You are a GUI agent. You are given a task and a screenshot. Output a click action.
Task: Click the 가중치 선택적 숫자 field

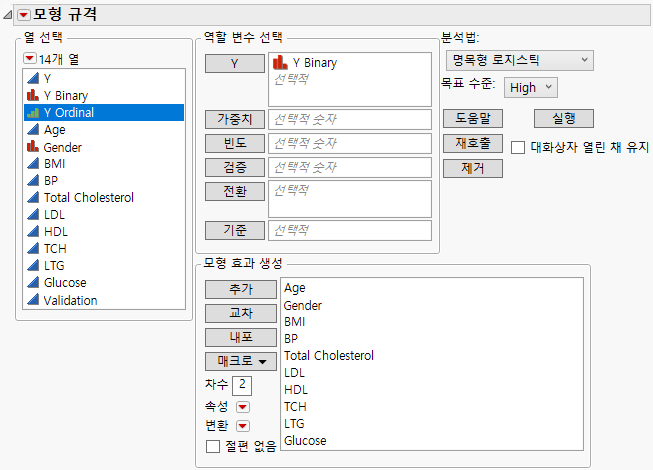(350, 119)
